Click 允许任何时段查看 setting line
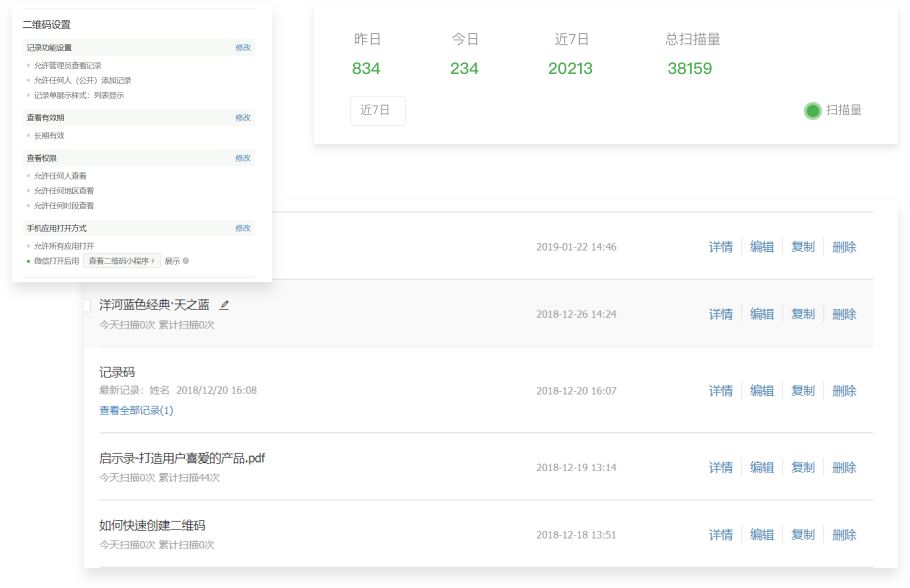Image resolution: width=910 pixels, height=588 pixels. (x=64, y=206)
